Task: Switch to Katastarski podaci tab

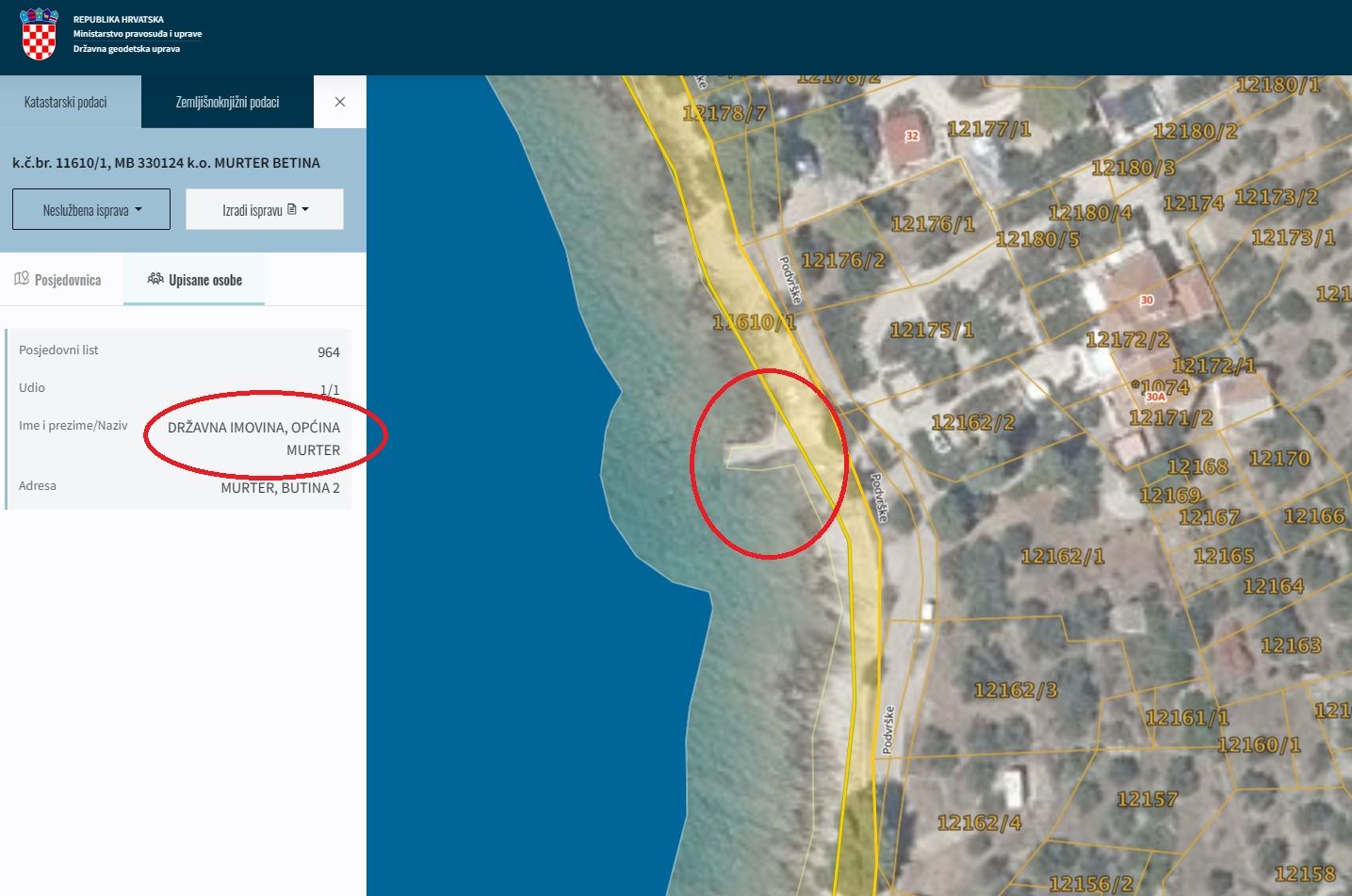Action: coord(66,102)
